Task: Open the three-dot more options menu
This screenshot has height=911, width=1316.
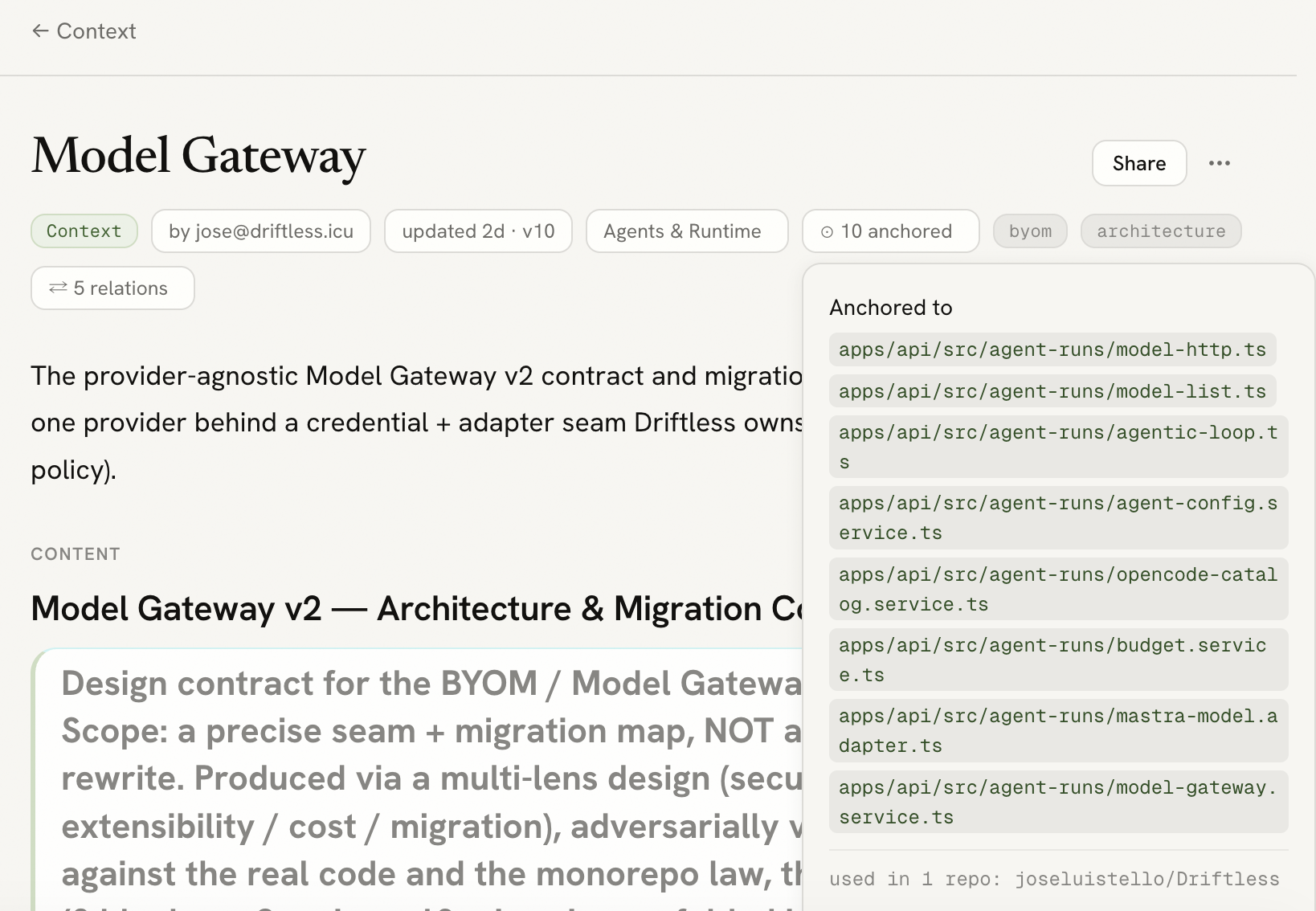Action: [1220, 163]
